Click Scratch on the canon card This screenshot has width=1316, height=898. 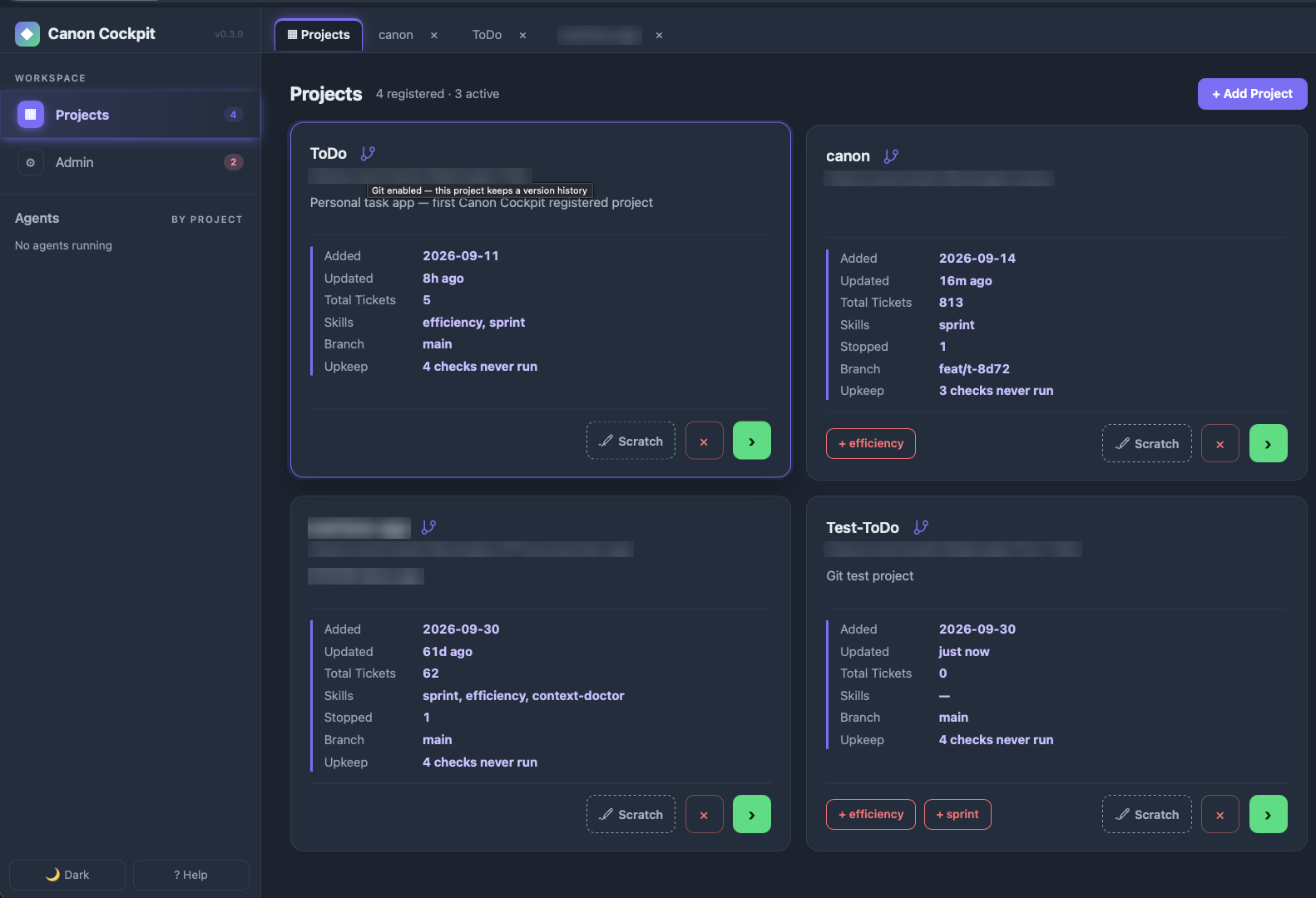1147,443
